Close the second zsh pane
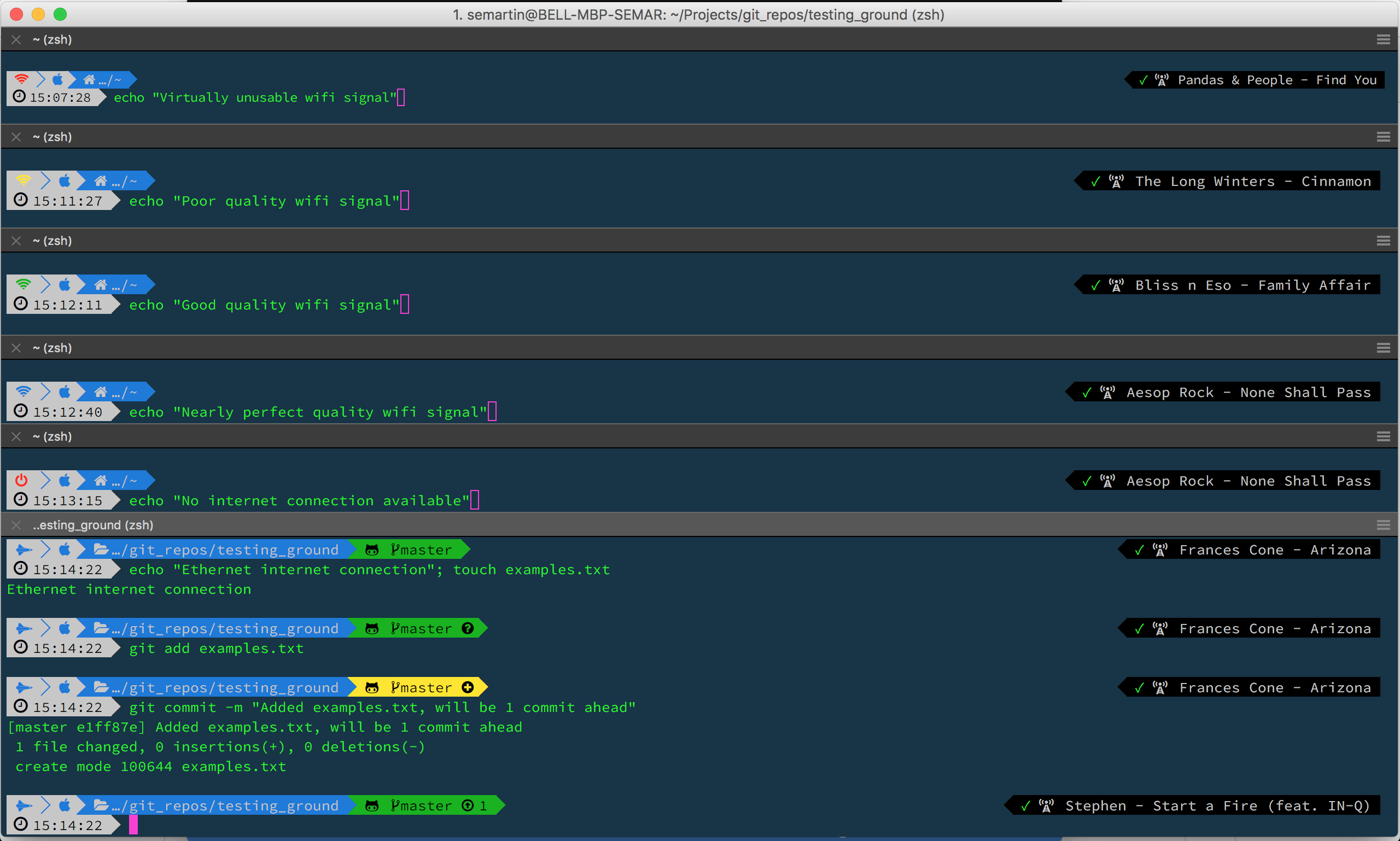 coord(16,137)
